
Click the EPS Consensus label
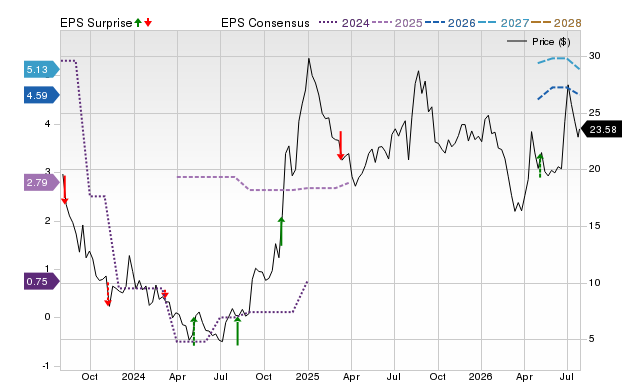(x=265, y=23)
